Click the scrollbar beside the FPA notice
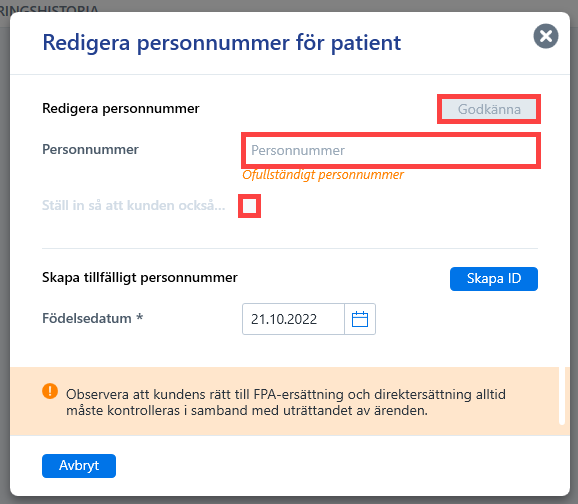Viewport: 578px width, 504px height. (x=562, y=396)
